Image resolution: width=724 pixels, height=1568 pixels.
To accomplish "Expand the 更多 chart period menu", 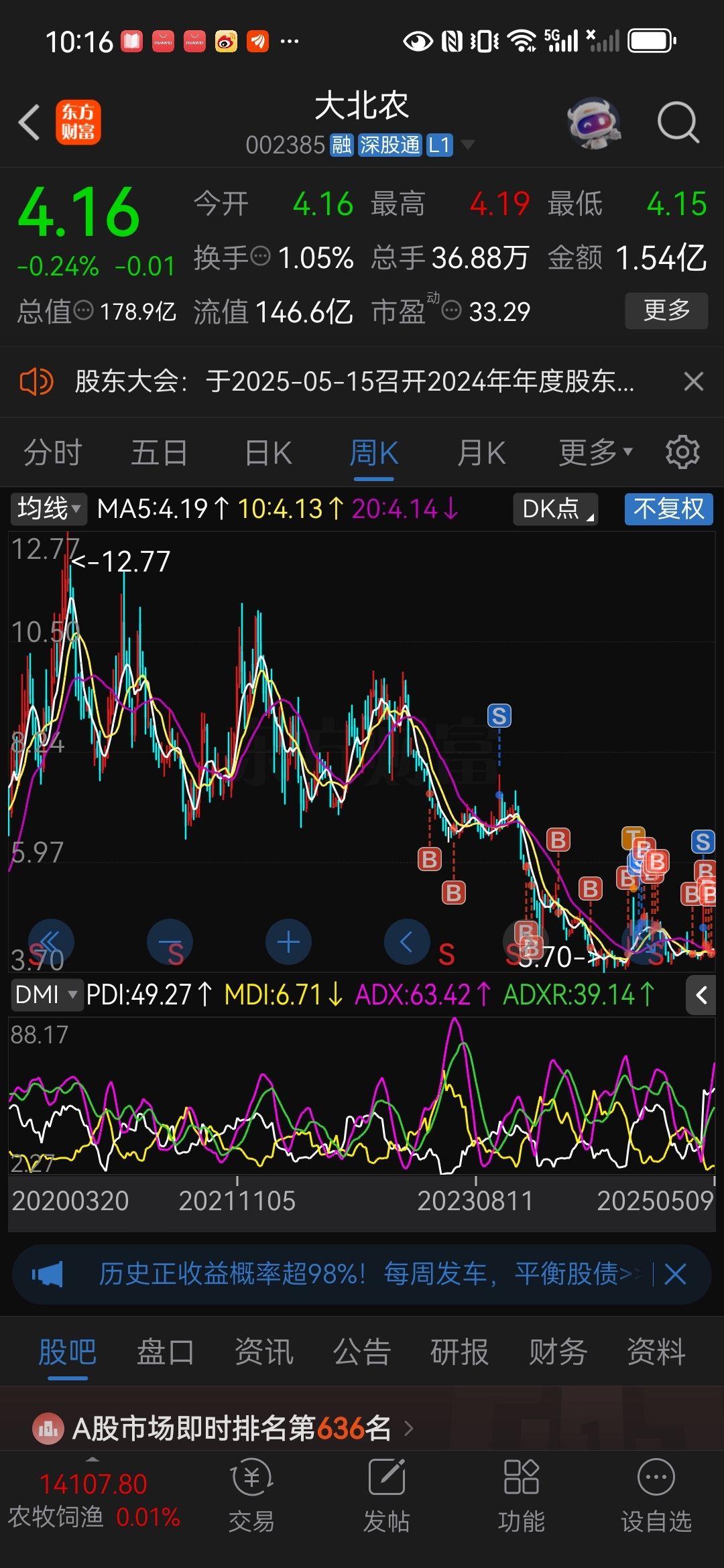I will [596, 452].
